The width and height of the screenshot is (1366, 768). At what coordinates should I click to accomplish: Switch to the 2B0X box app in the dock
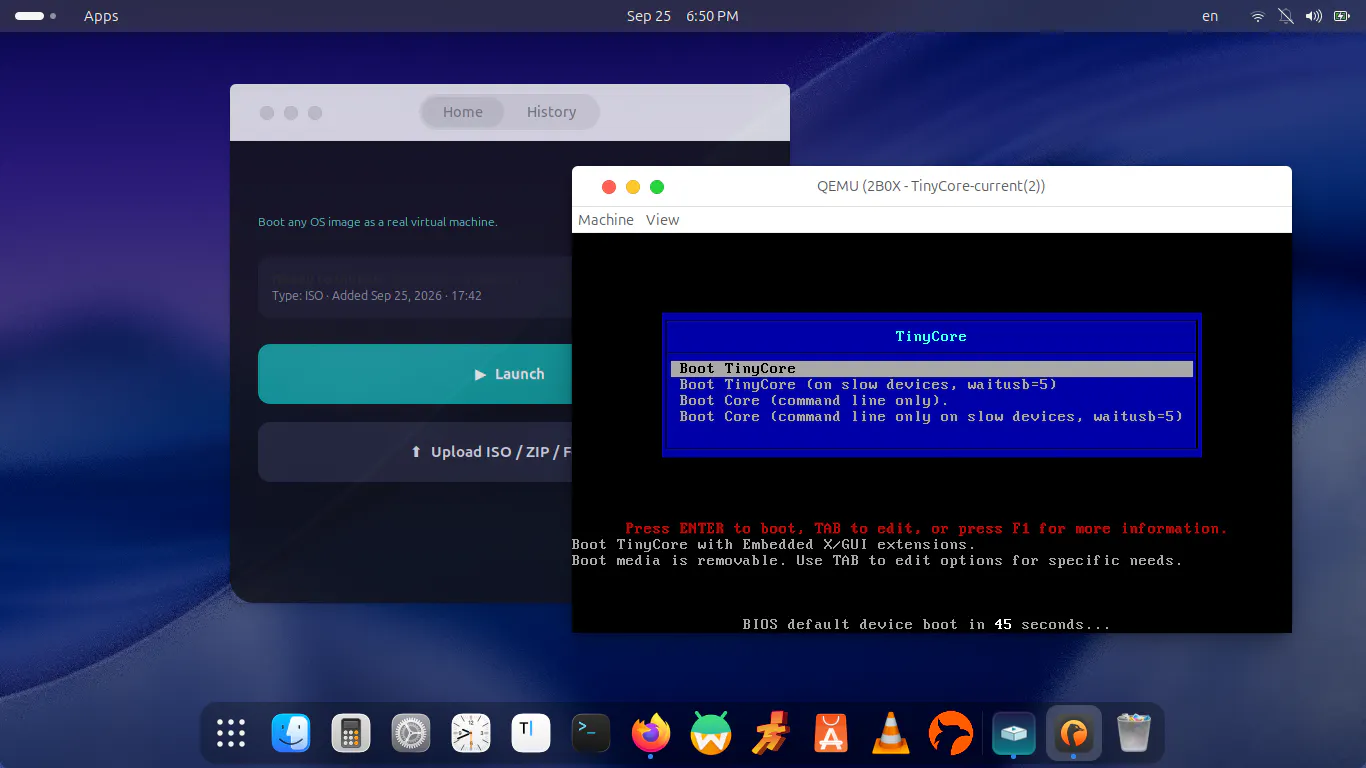click(x=1014, y=734)
